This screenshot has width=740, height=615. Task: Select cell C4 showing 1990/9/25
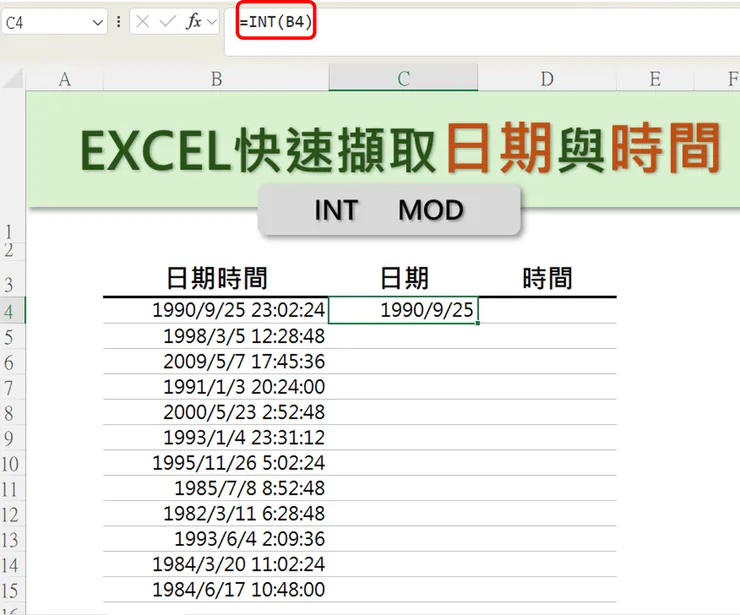(404, 310)
